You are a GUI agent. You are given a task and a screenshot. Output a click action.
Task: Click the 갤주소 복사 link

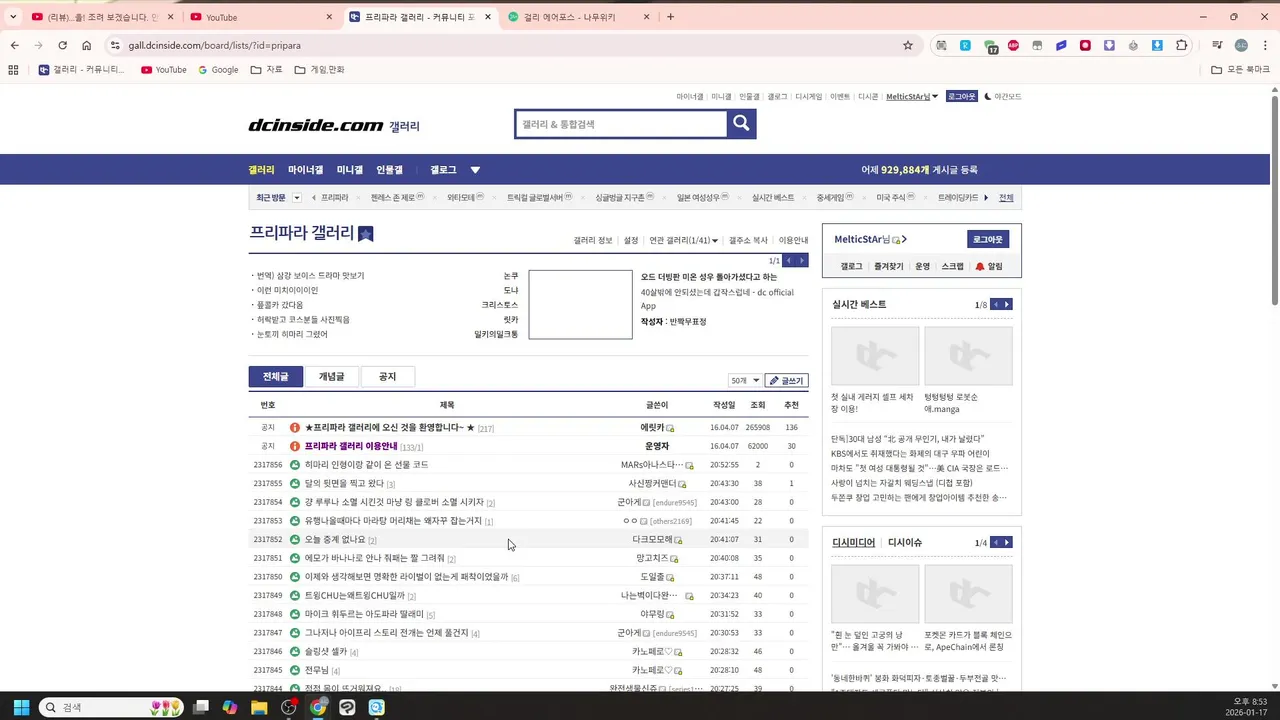pos(748,240)
